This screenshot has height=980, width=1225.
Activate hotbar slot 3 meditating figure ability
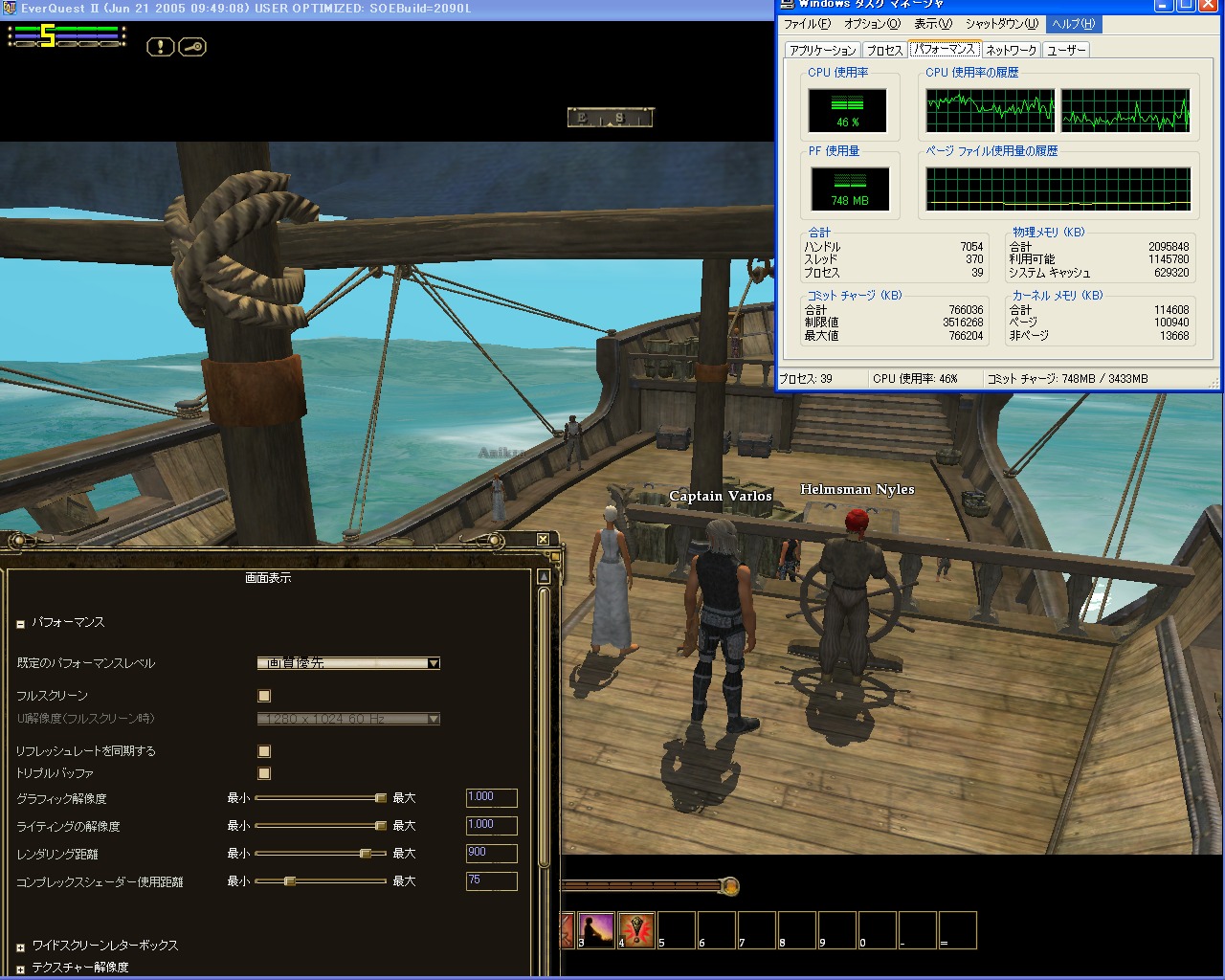point(595,930)
